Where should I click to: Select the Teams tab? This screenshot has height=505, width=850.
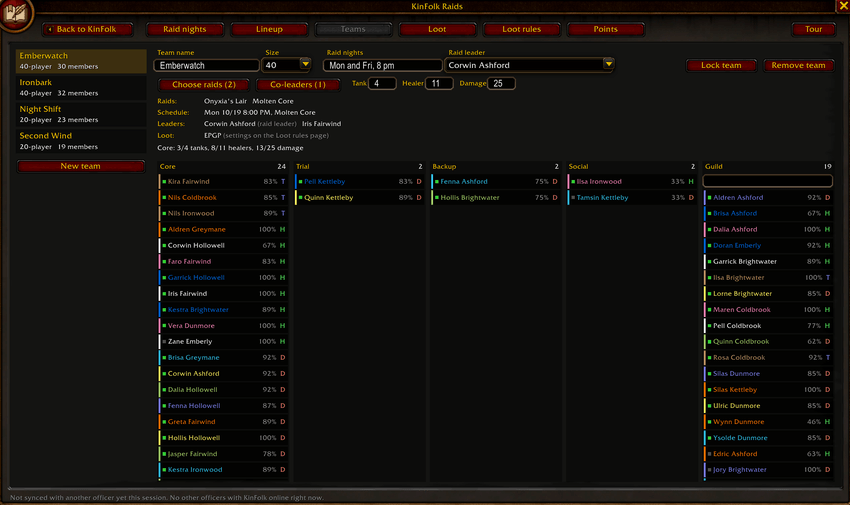(353, 29)
